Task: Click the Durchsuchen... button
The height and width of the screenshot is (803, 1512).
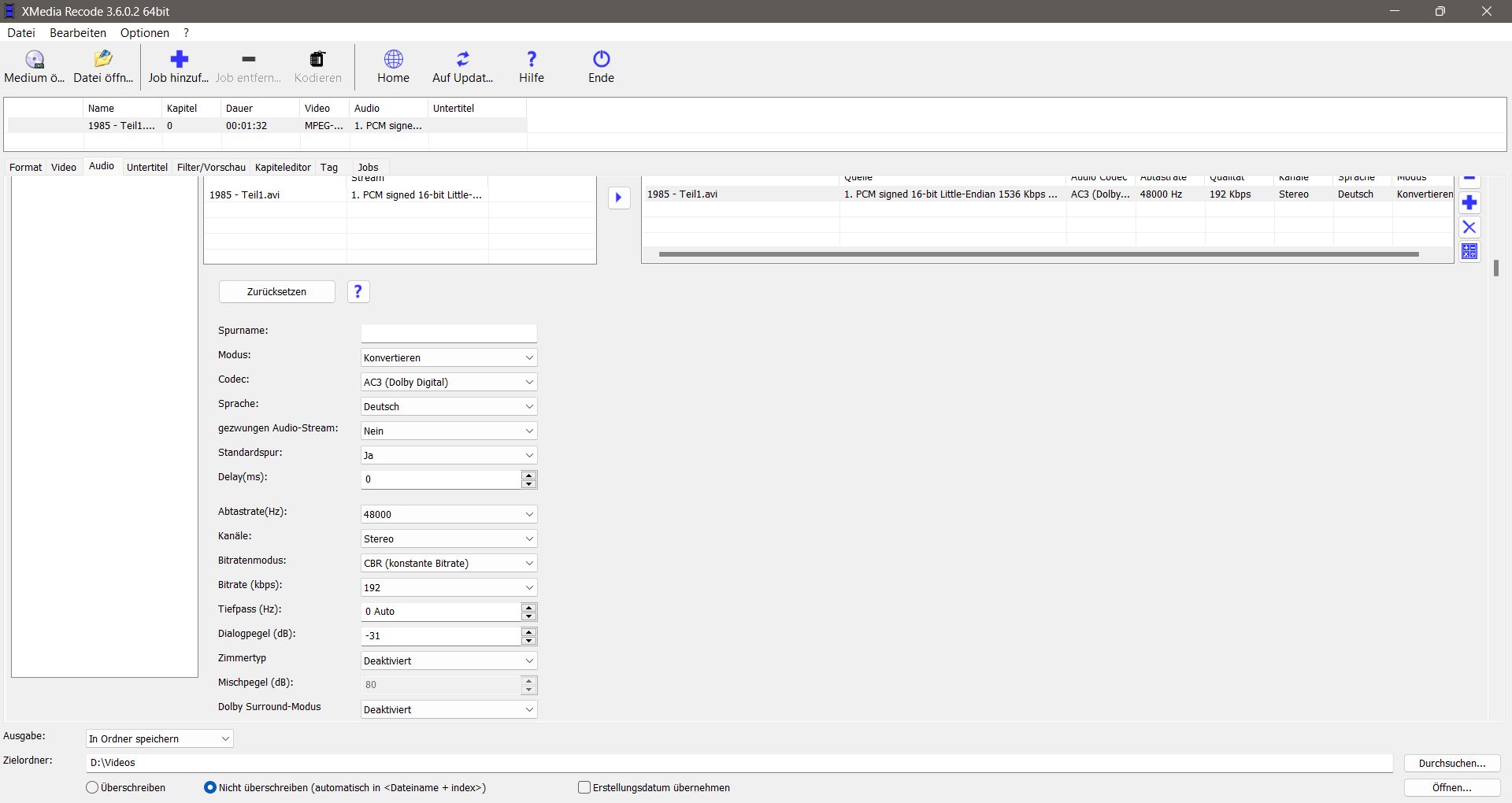Action: [1452, 763]
